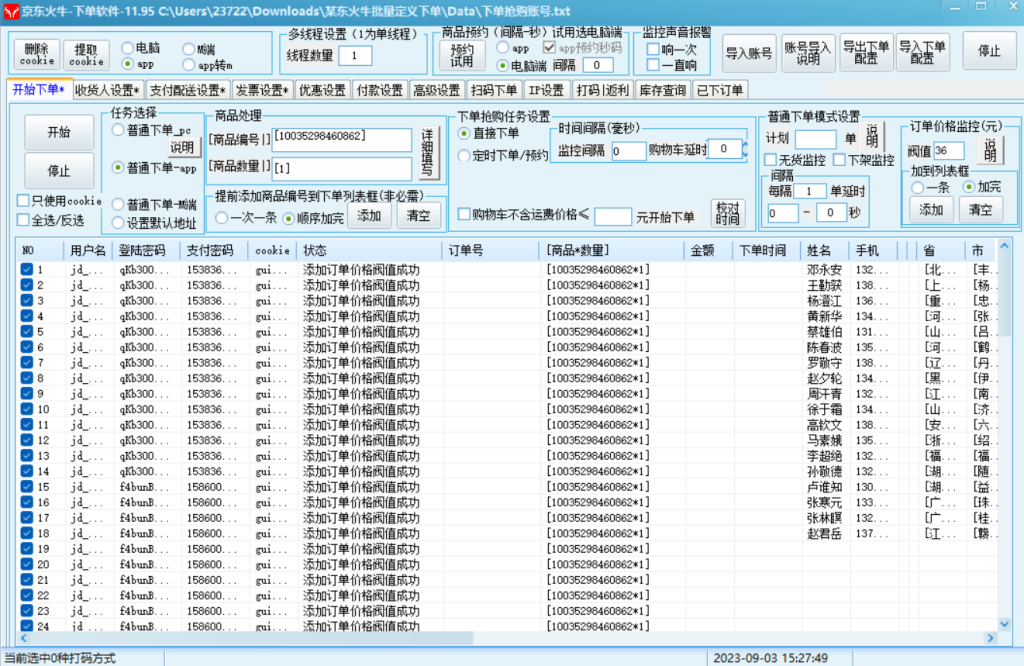Open the 付款设置 tab
Viewport: 1024px width, 666px height.
click(x=379, y=90)
